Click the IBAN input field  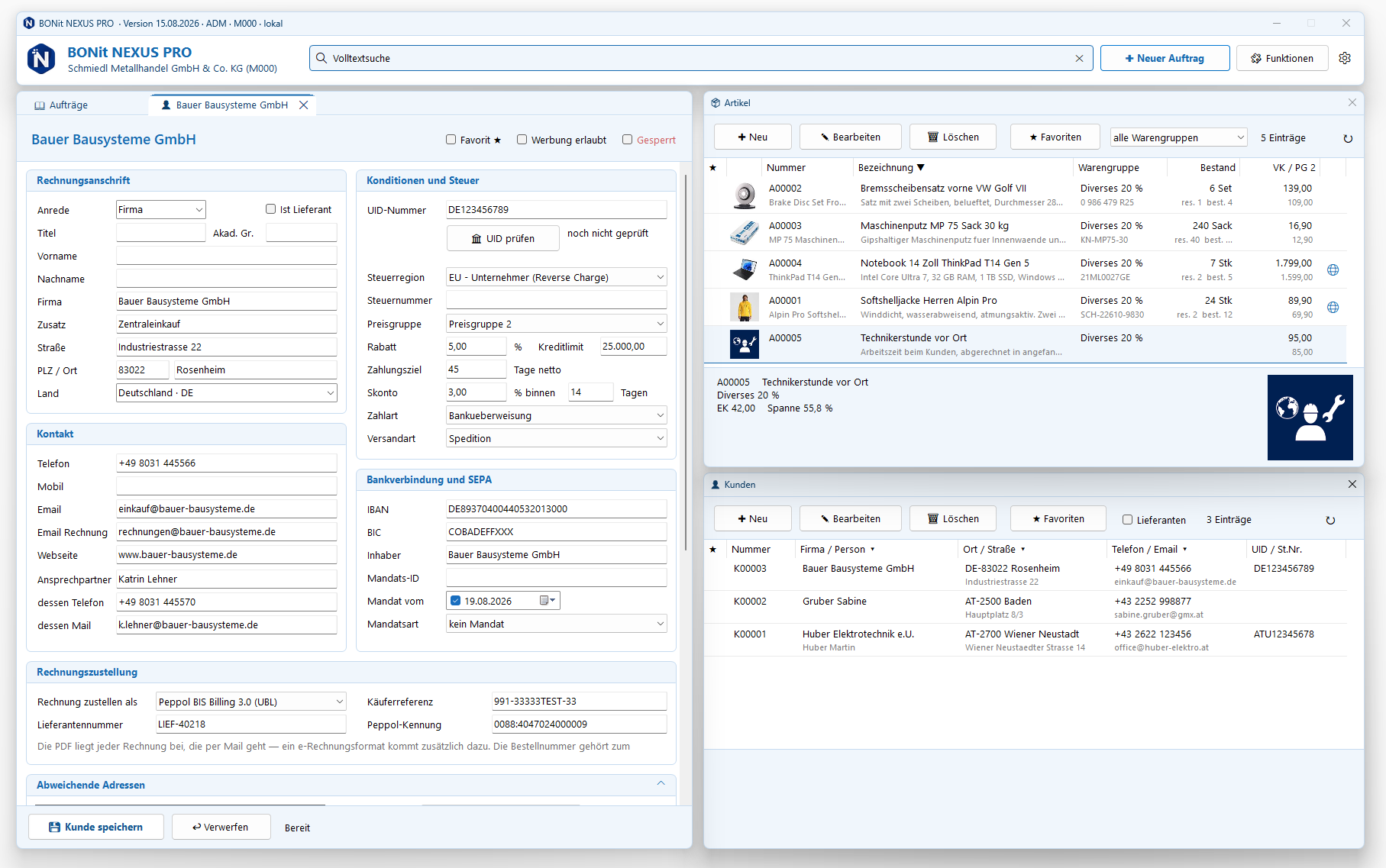[x=556, y=508]
